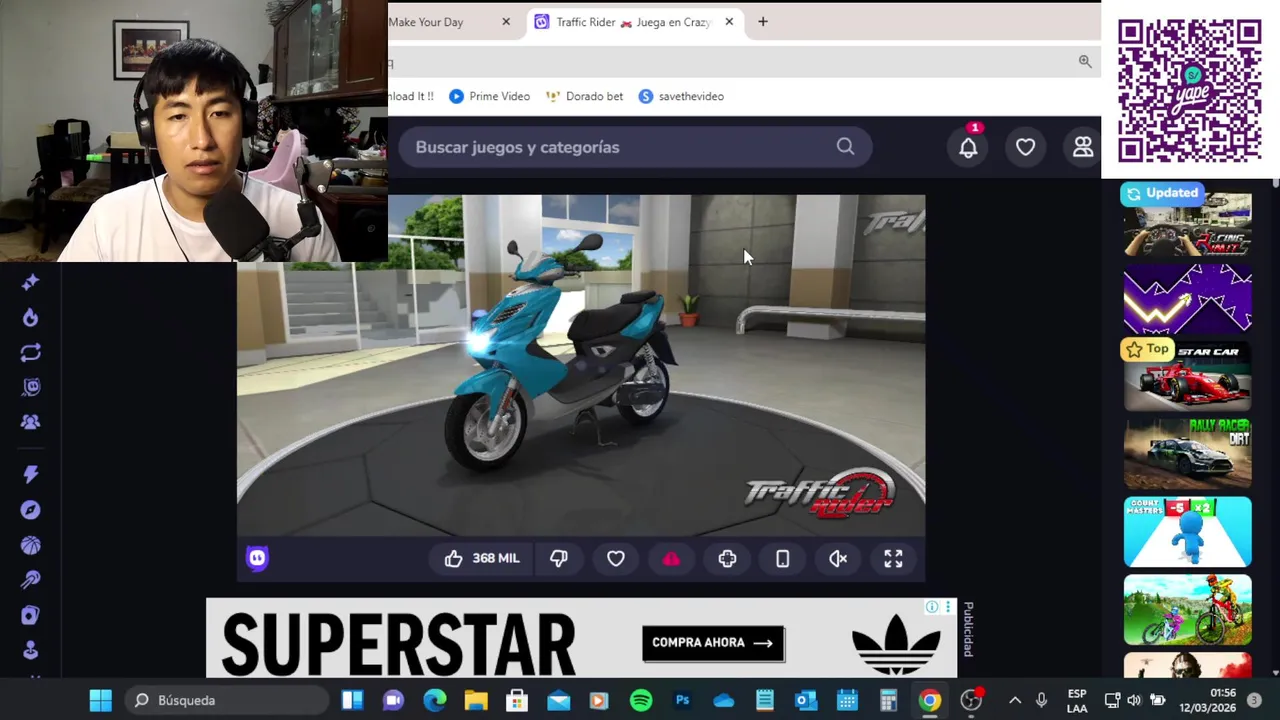The height and width of the screenshot is (720, 1280).
Task: Switch ESP LAA keyboard language indicator
Action: click(x=1077, y=700)
